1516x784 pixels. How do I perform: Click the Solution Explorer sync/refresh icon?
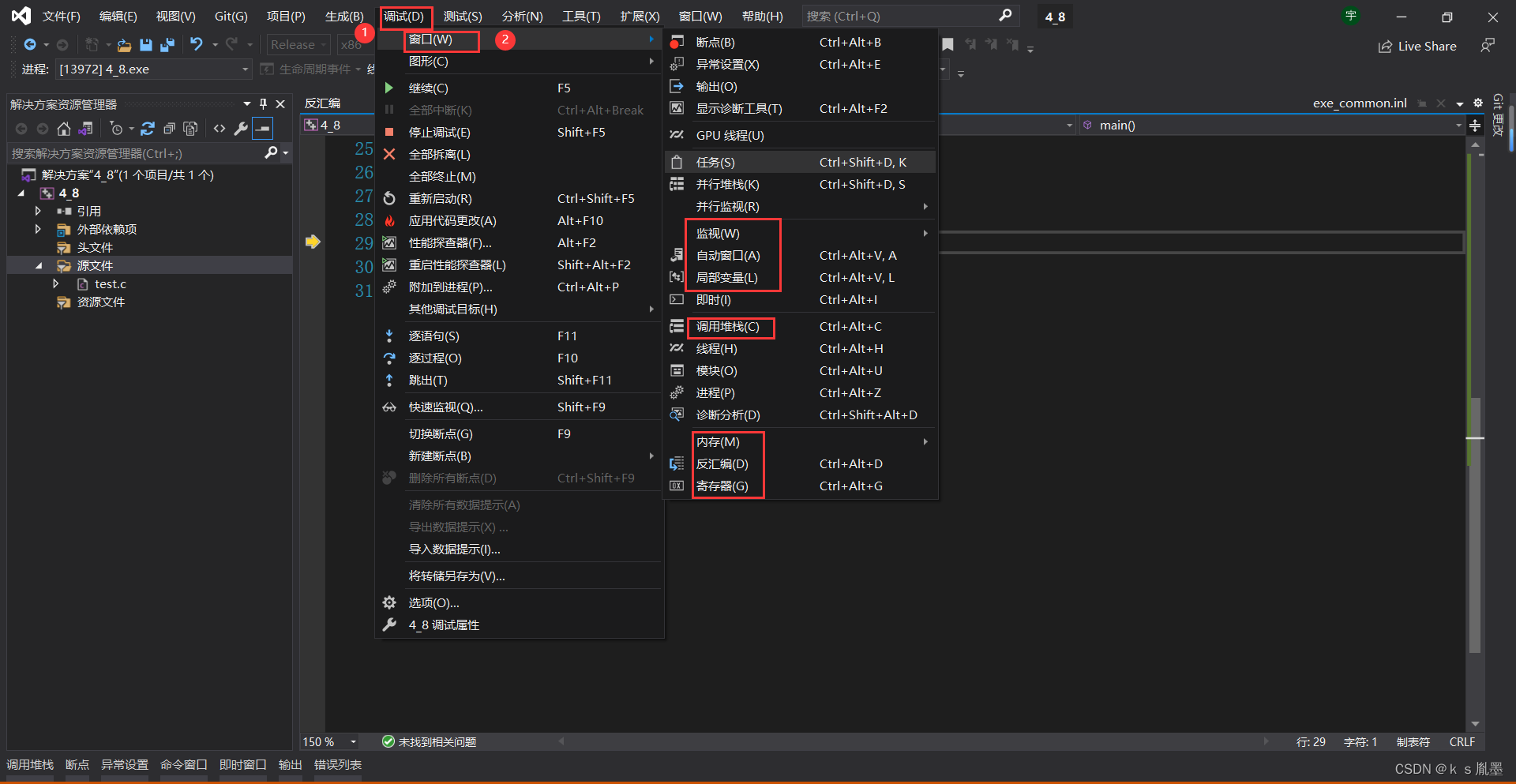pyautogui.click(x=148, y=129)
